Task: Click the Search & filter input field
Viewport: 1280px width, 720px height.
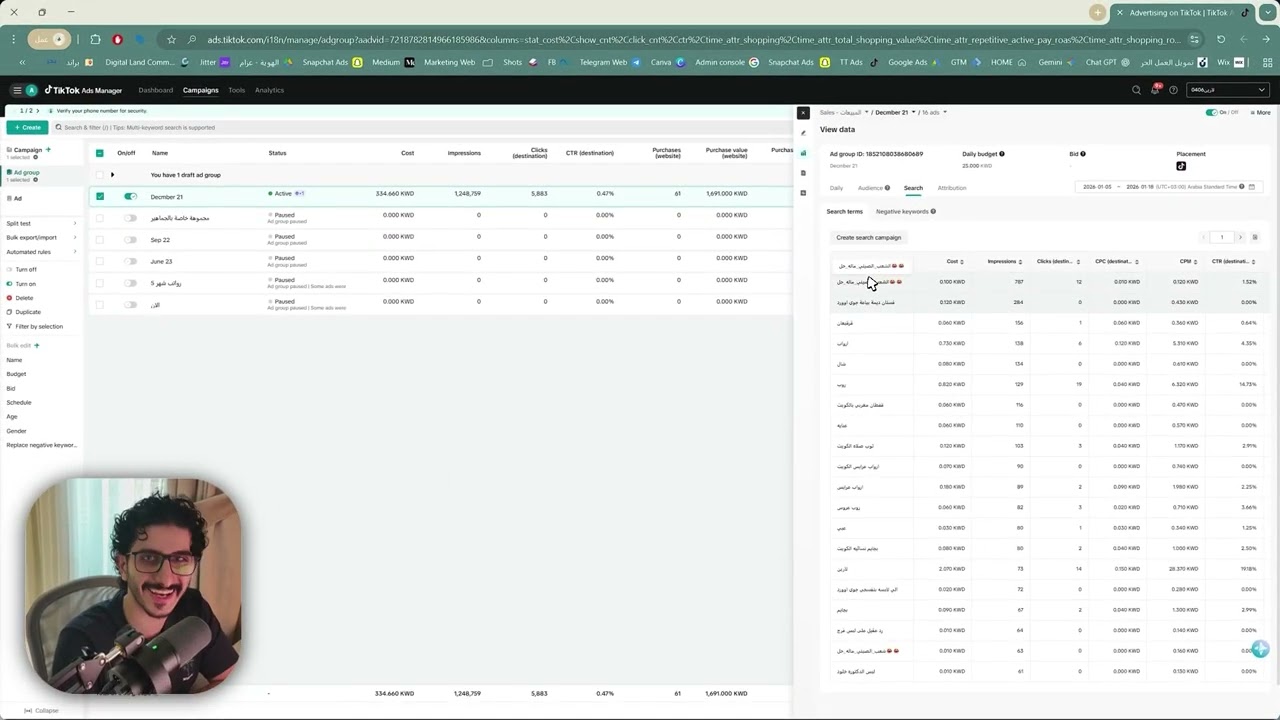Action: 420,127
